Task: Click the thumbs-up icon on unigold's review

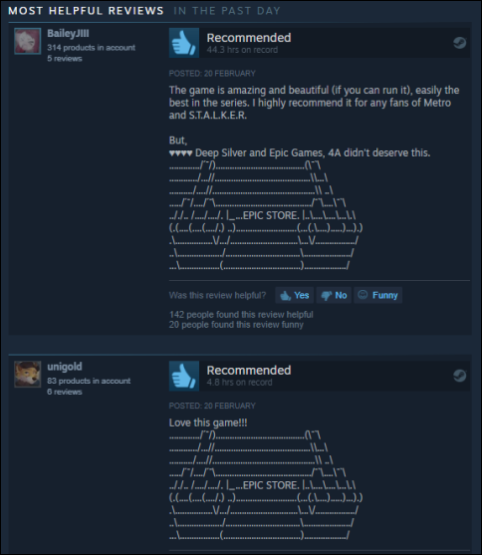Action: pyautogui.click(x=184, y=376)
